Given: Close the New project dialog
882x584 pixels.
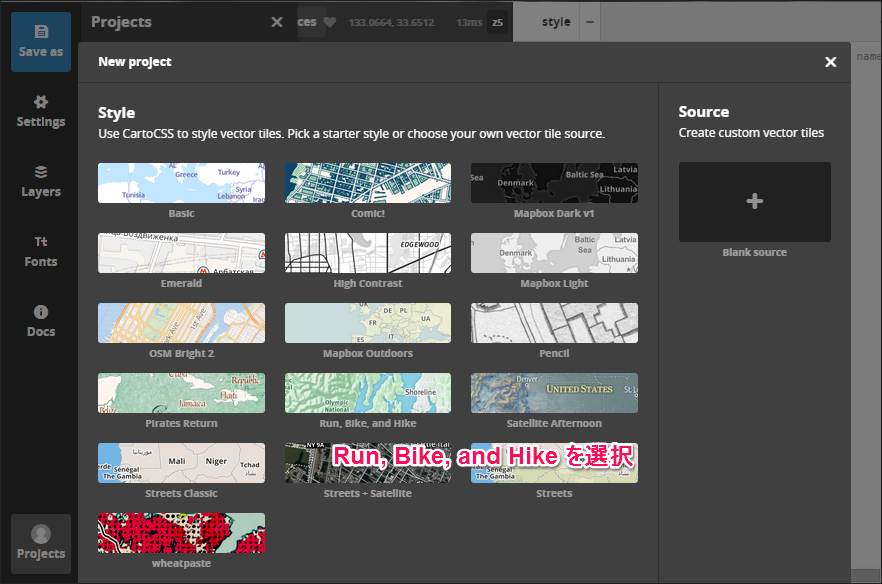Looking at the screenshot, I should (830, 62).
